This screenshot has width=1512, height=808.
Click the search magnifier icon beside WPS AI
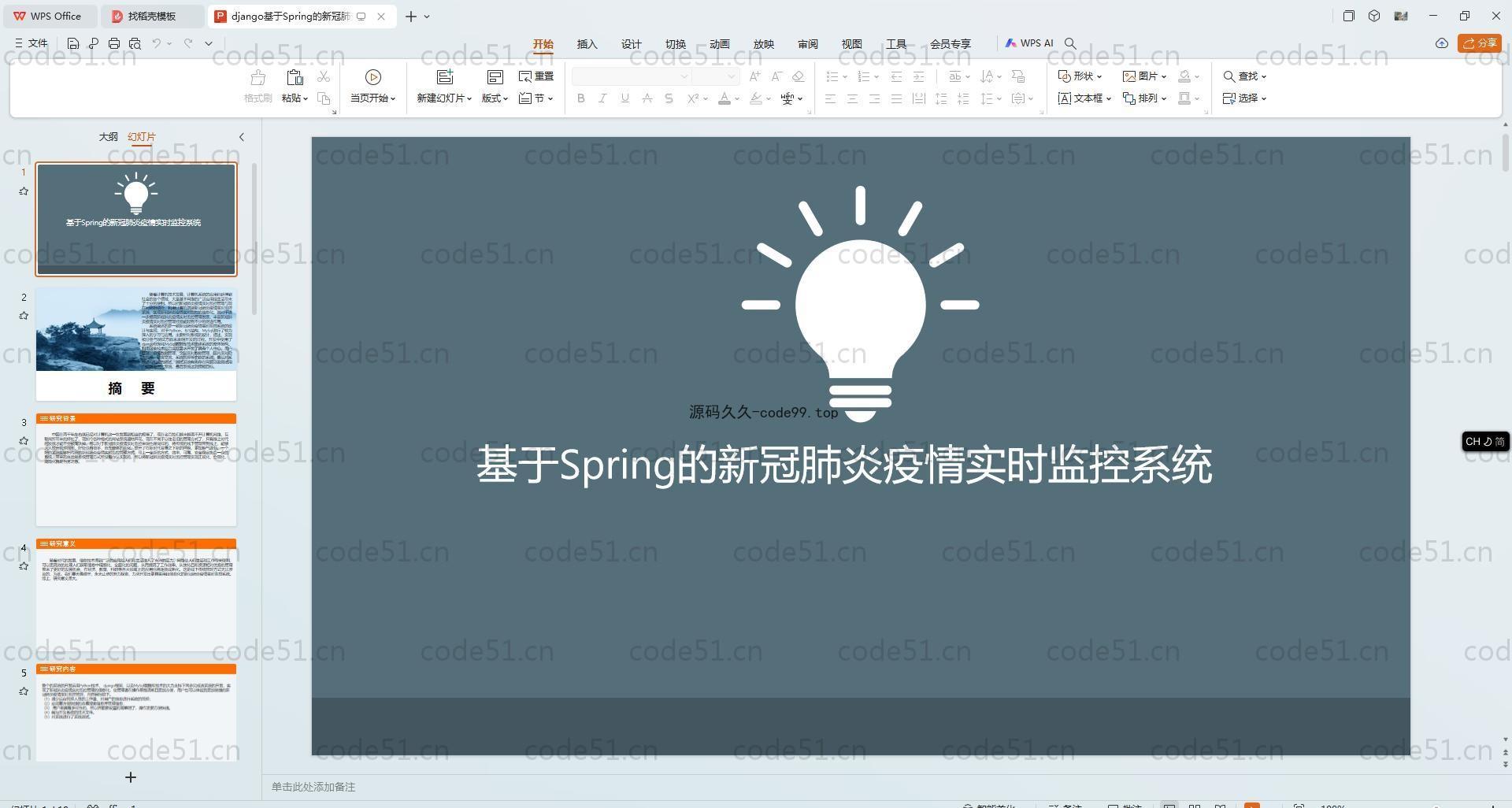coord(1070,43)
